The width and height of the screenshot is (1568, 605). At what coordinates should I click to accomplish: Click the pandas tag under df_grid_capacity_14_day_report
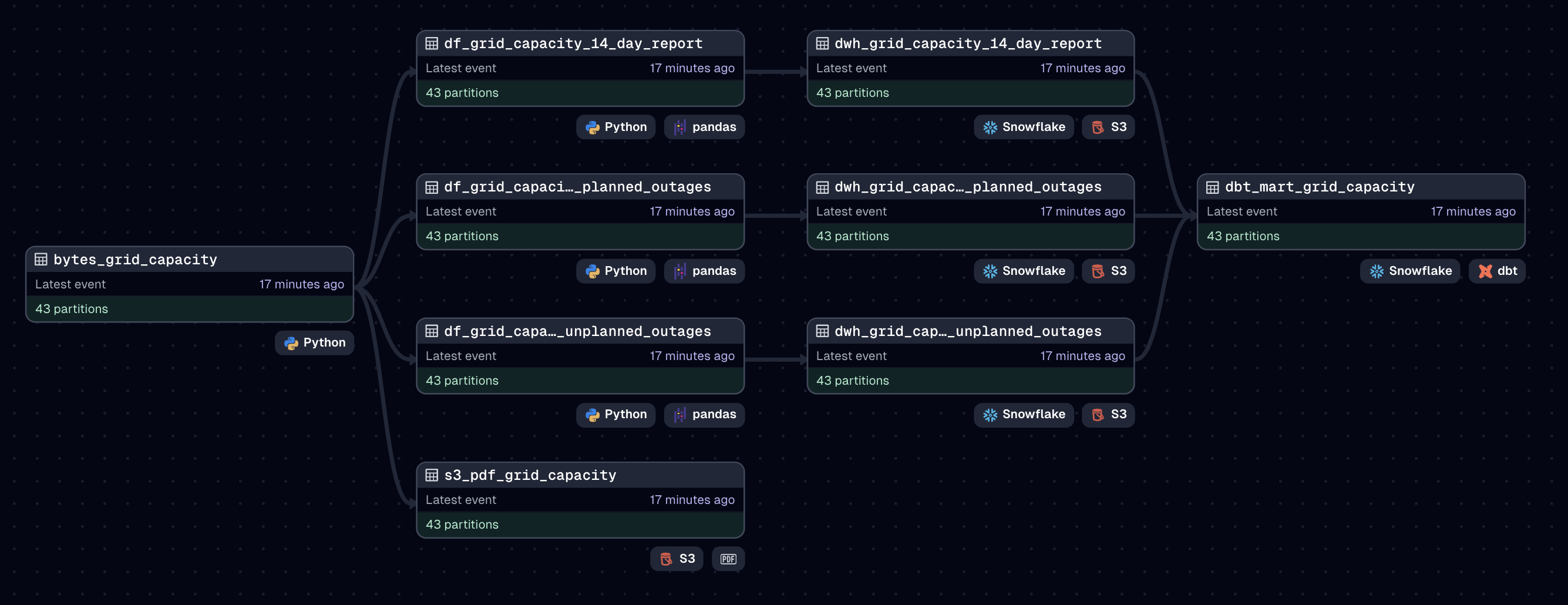(704, 127)
